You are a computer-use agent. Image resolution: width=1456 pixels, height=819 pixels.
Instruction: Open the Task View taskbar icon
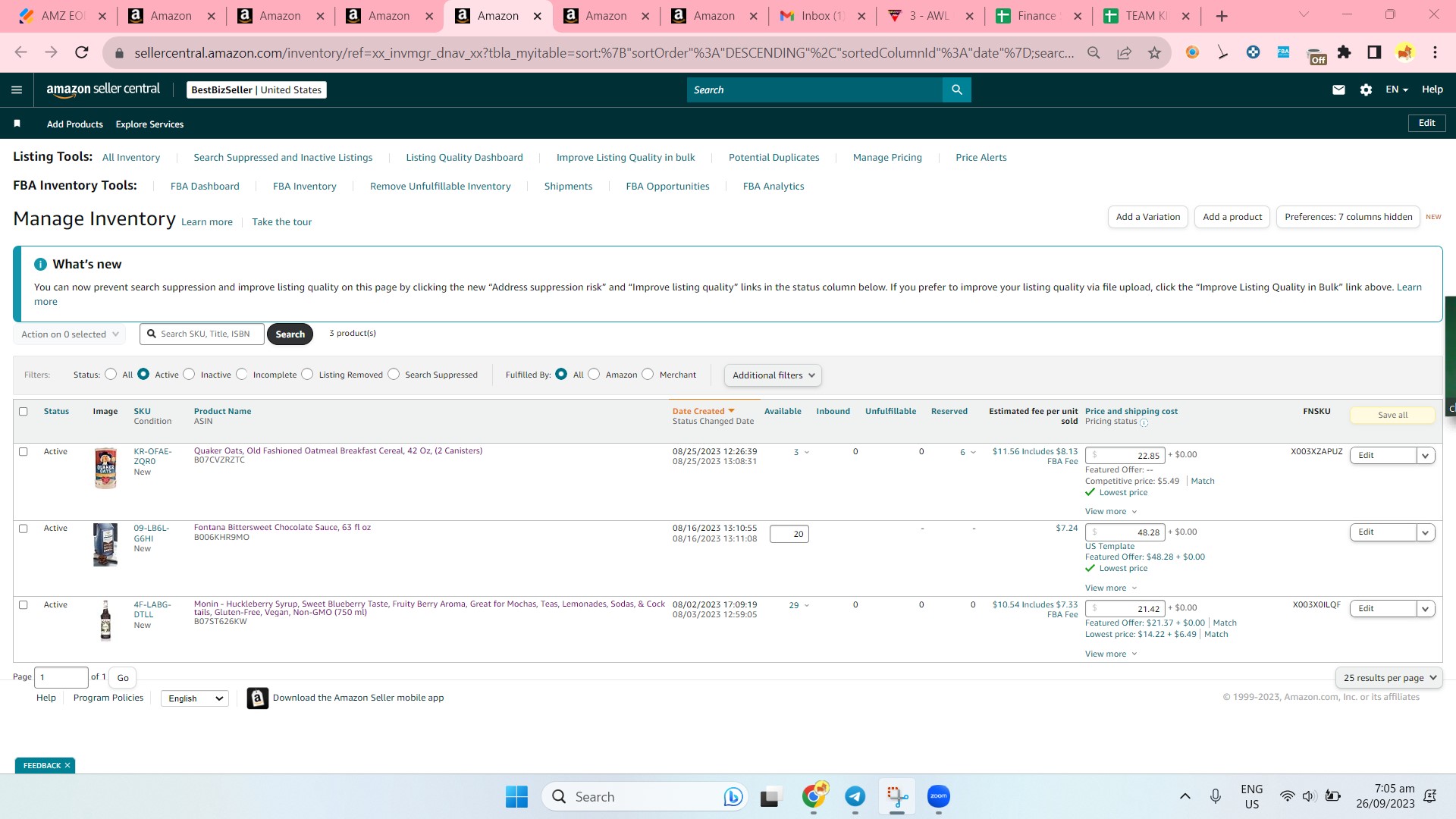click(770, 796)
